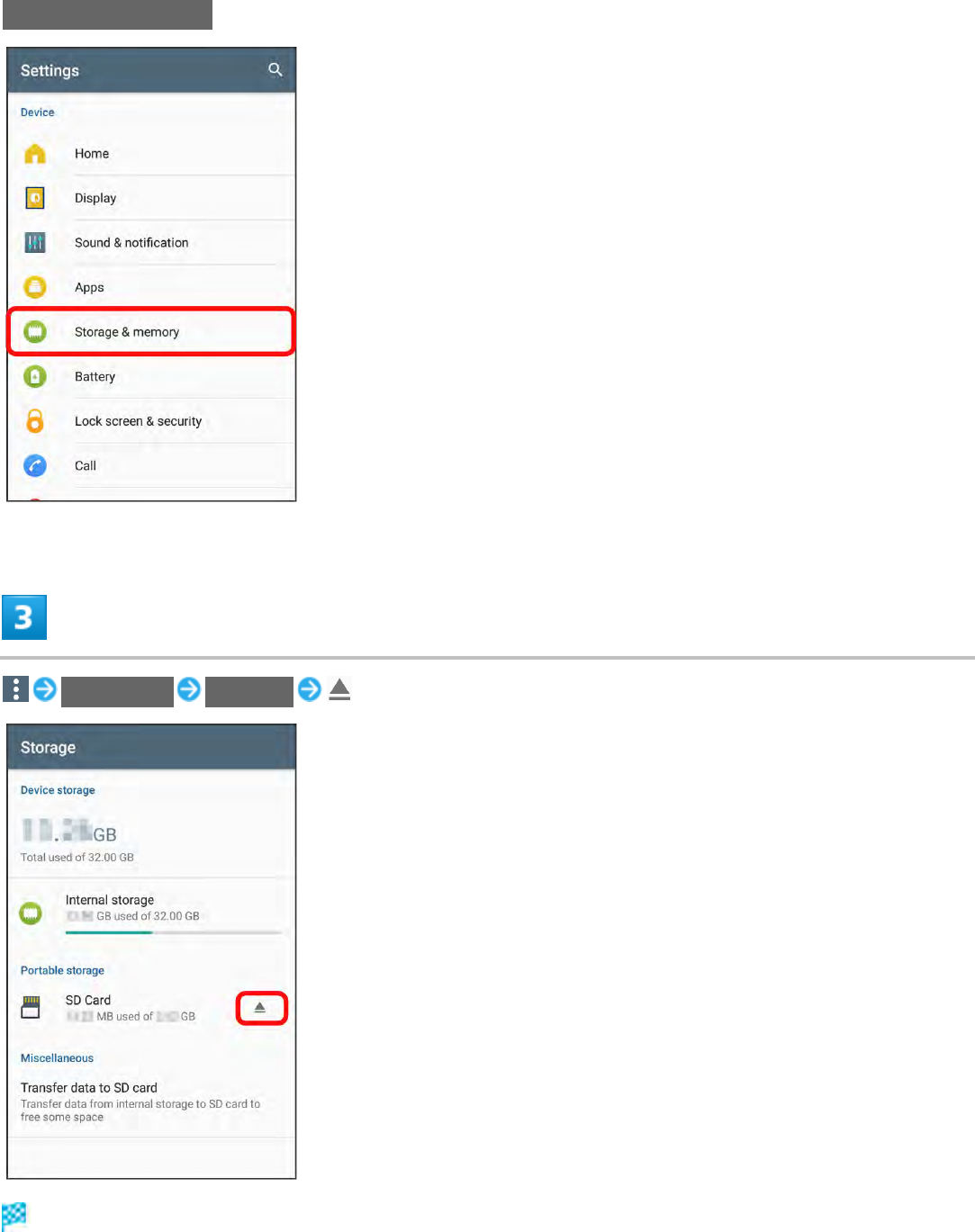The height and width of the screenshot is (1232, 975).
Task: Open the Home settings icon
Action: coord(35,154)
